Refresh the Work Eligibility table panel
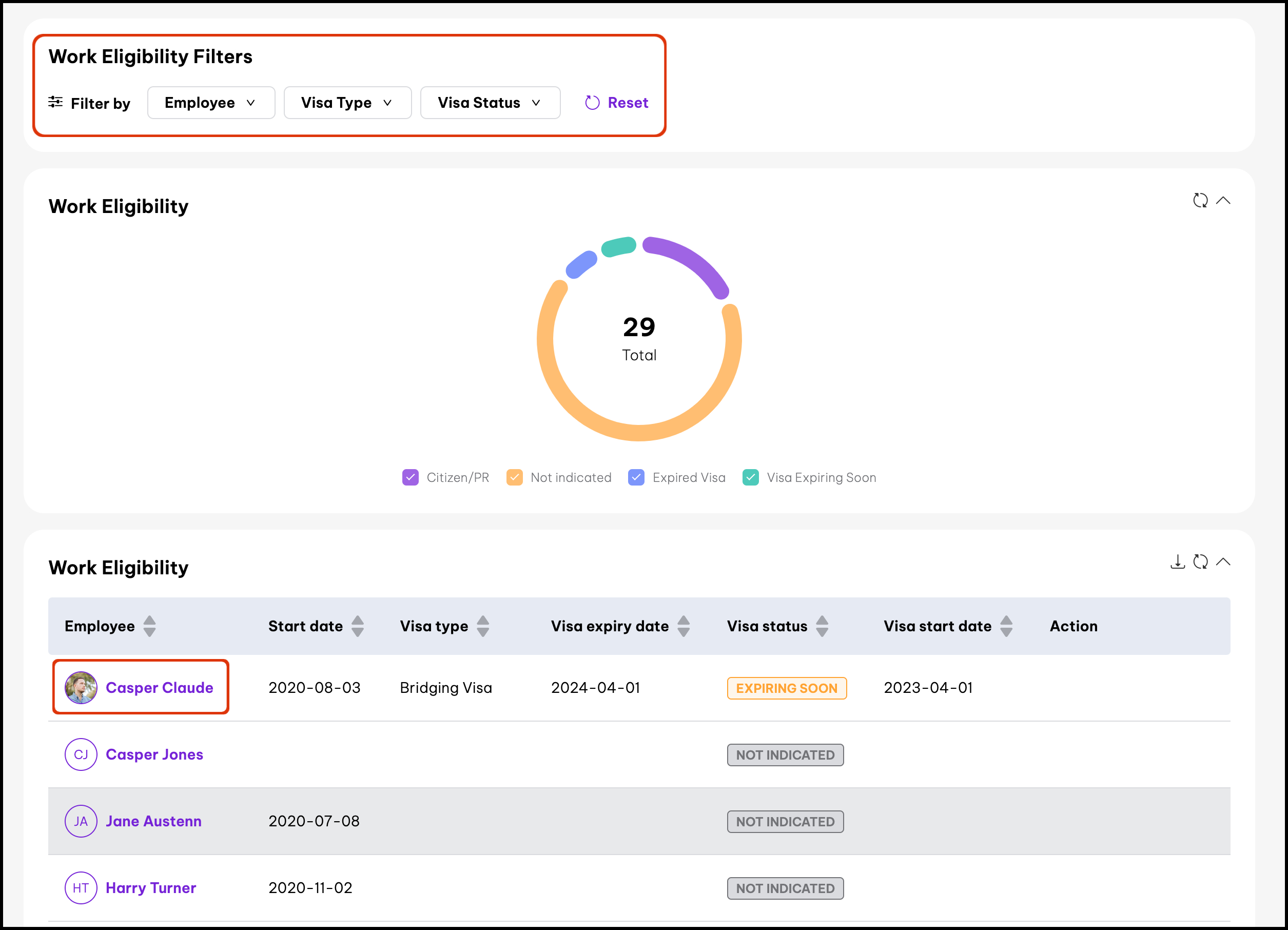Image resolution: width=1288 pixels, height=930 pixels. click(x=1200, y=562)
